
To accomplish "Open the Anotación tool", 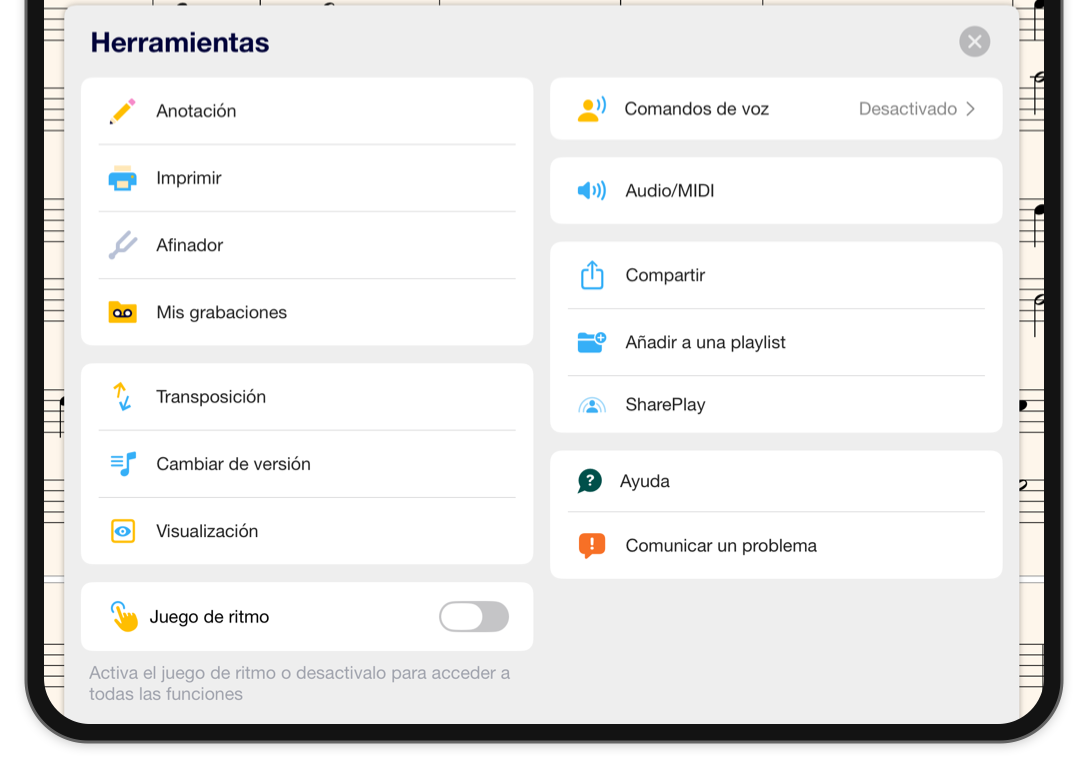I will 307,111.
